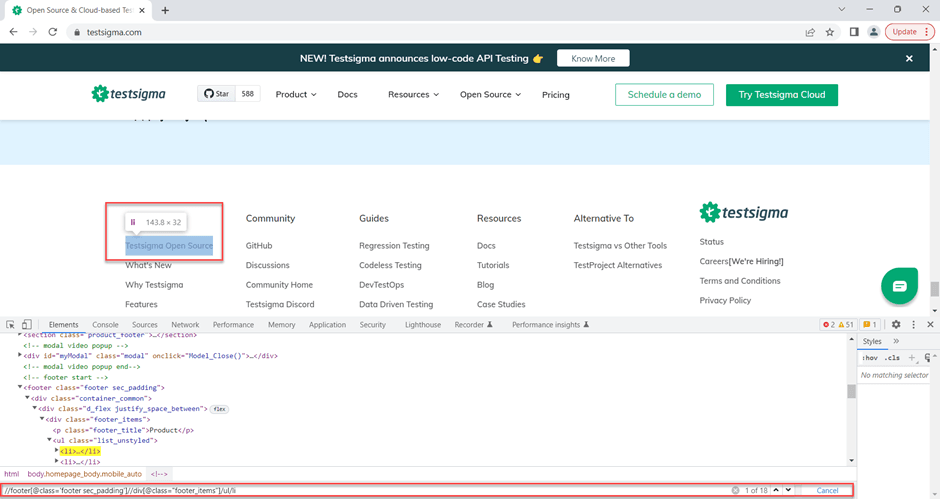Expand the myModal div node
The image size is (940, 499).
pyautogui.click(x=20, y=355)
